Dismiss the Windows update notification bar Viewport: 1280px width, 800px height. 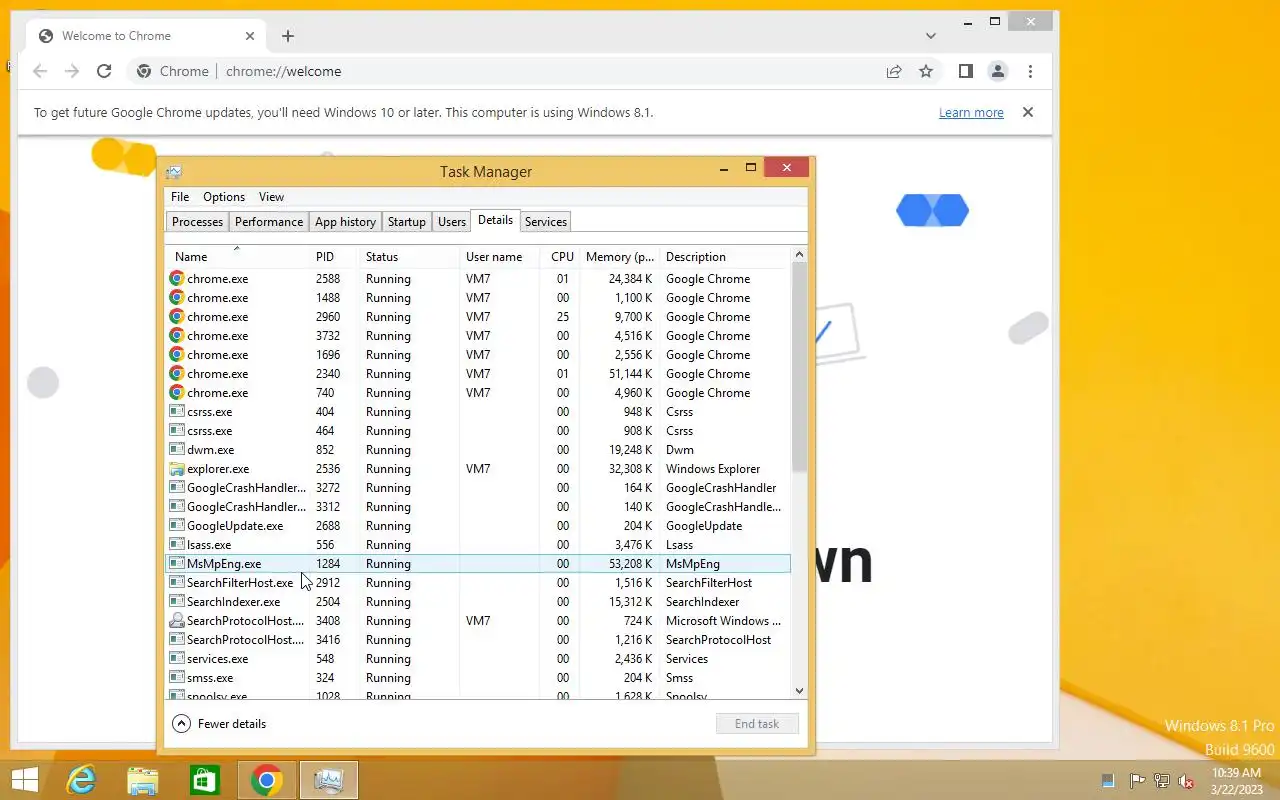[1027, 112]
